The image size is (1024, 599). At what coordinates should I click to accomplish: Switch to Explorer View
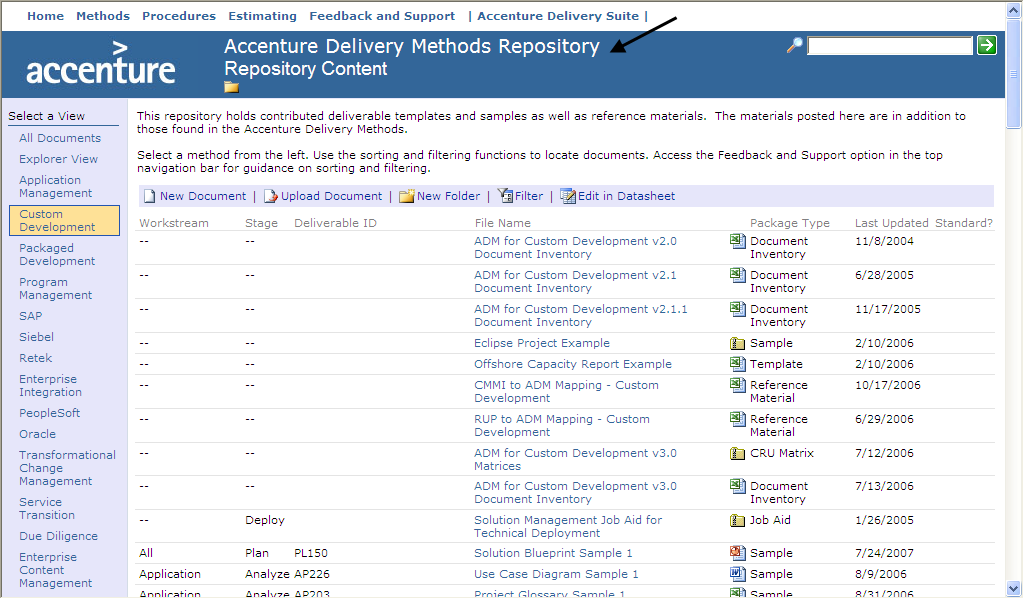click(x=58, y=159)
